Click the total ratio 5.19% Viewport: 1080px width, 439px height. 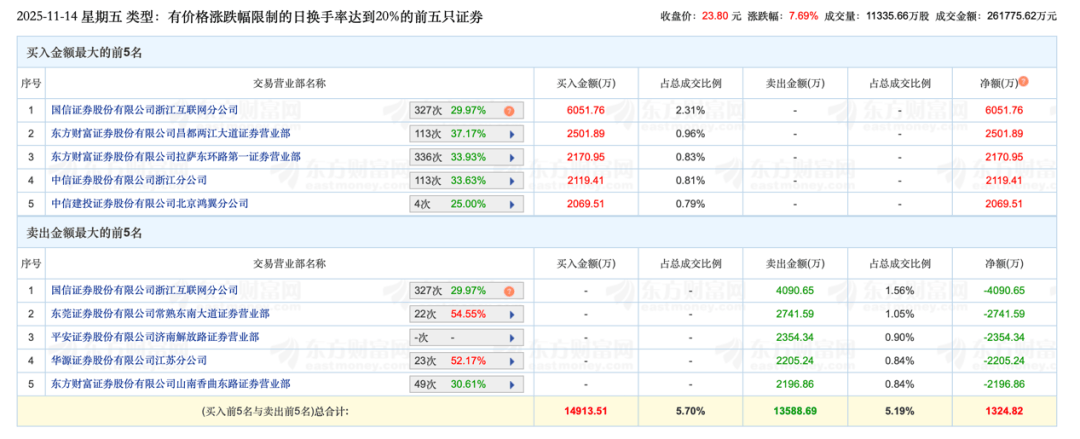pyautogui.click(x=900, y=411)
